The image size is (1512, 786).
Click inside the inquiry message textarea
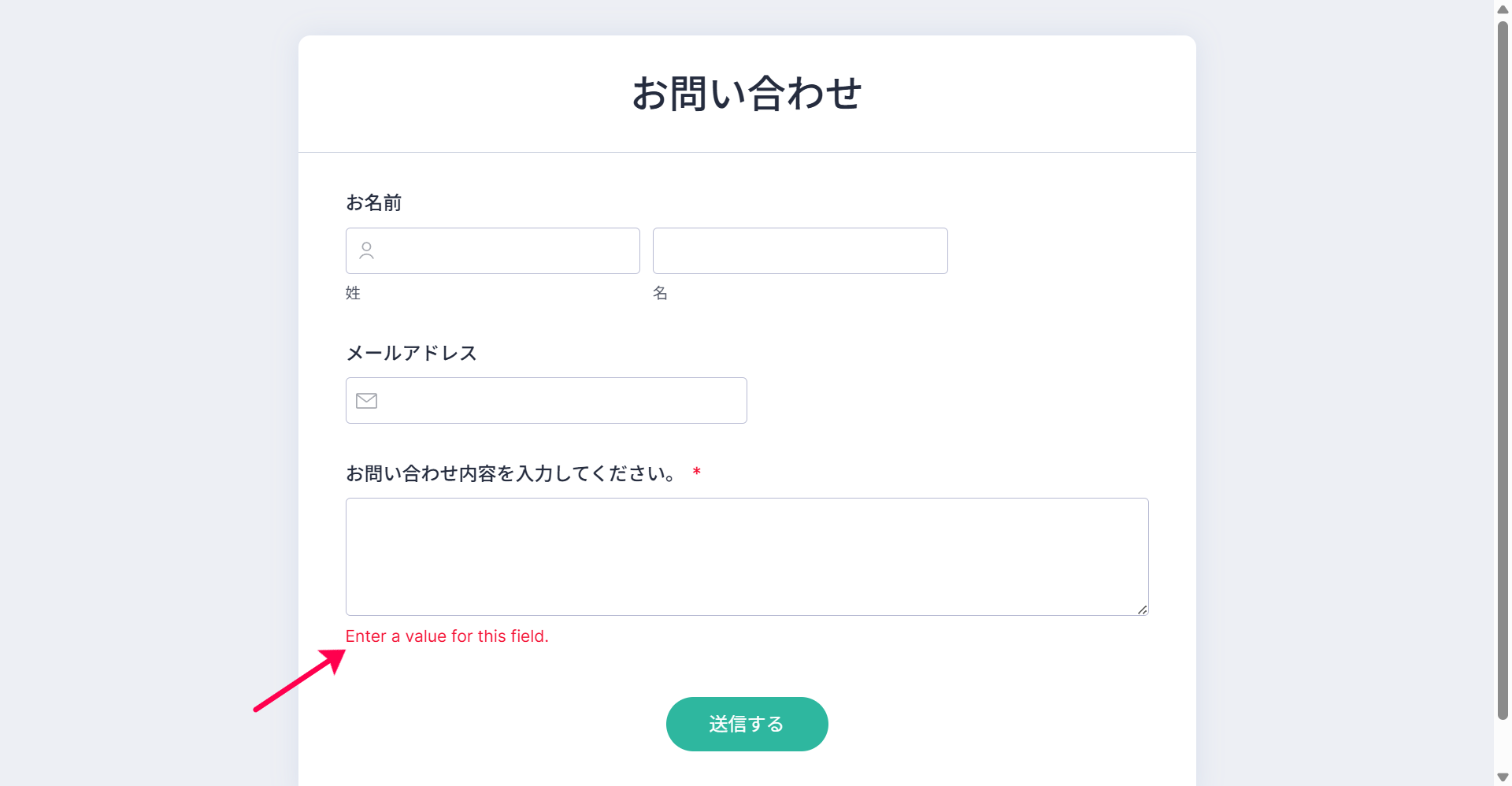(x=747, y=556)
